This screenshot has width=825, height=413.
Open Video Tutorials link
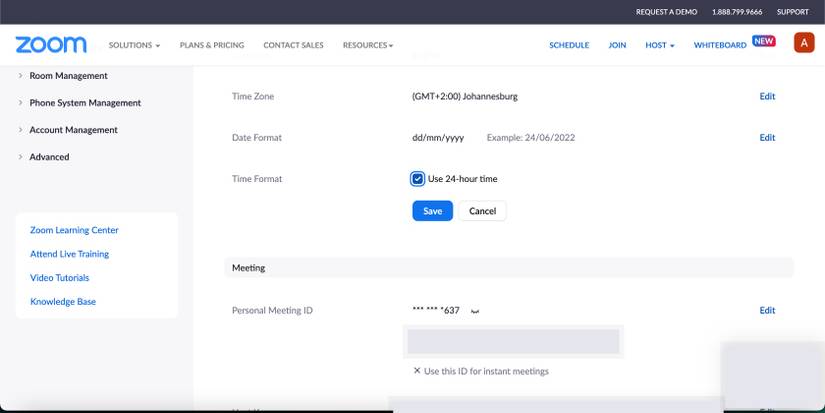(x=59, y=278)
